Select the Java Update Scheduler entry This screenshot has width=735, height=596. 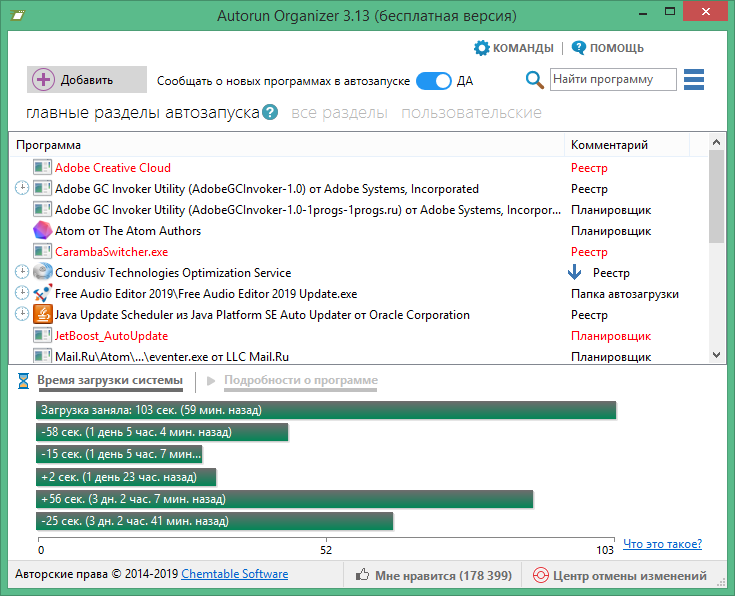click(262, 315)
